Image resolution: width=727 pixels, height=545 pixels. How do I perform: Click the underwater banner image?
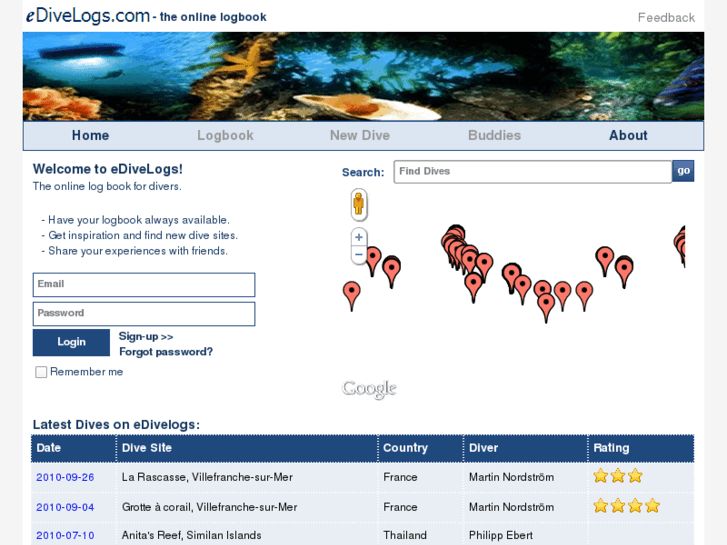point(364,77)
